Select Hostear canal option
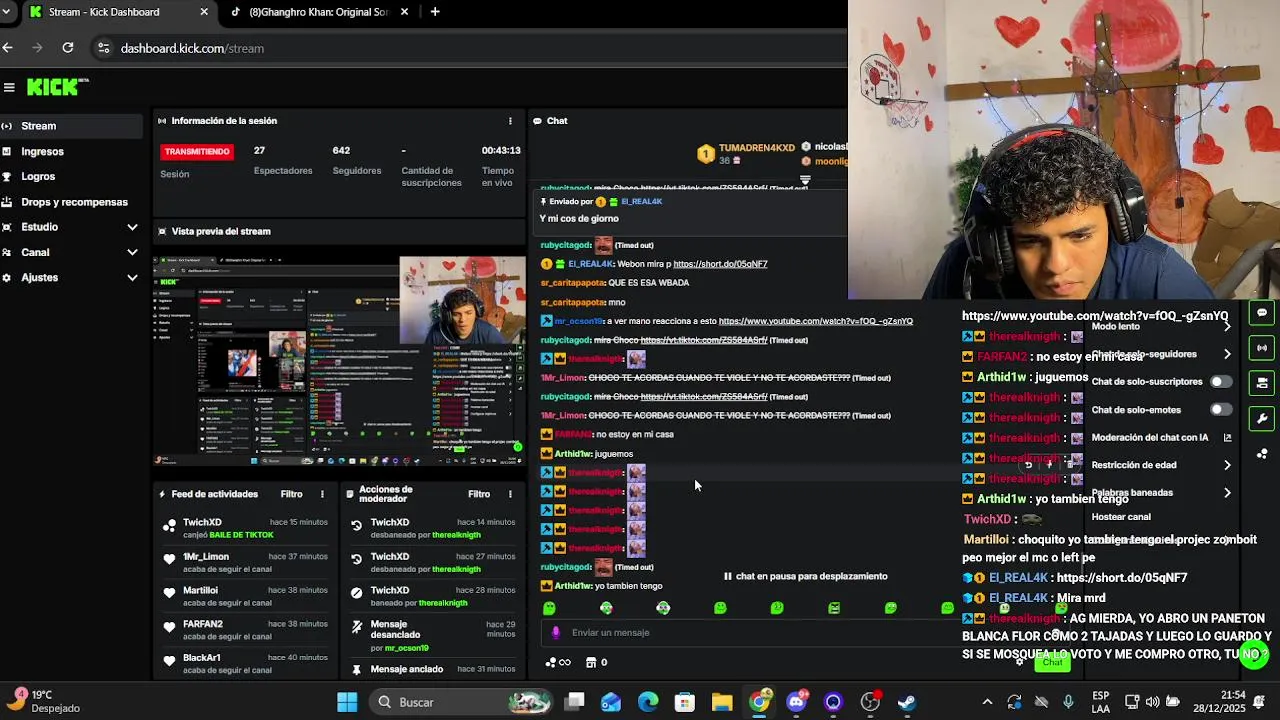This screenshot has height=720, width=1280. pos(1121,517)
